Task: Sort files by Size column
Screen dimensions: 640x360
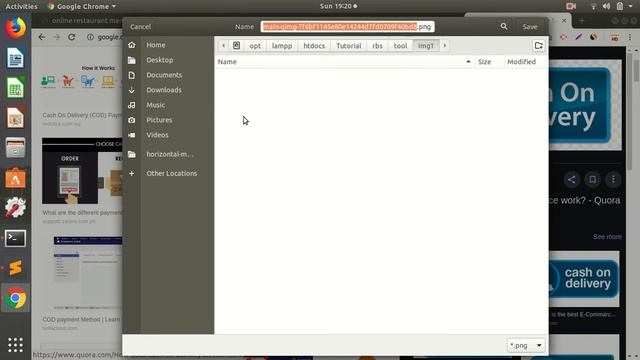Action: click(484, 62)
